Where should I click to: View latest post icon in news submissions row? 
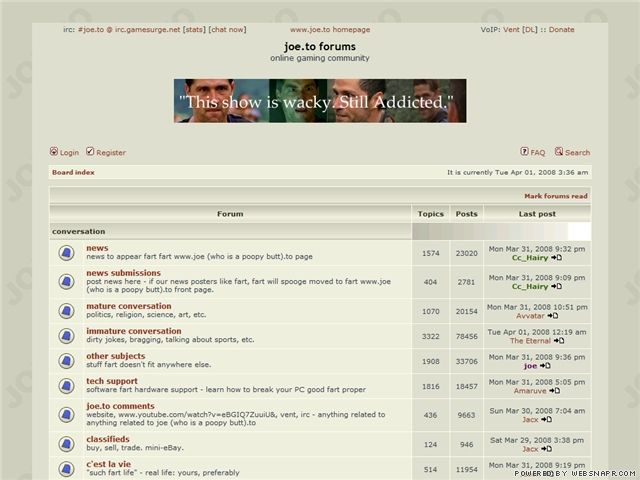556,287
